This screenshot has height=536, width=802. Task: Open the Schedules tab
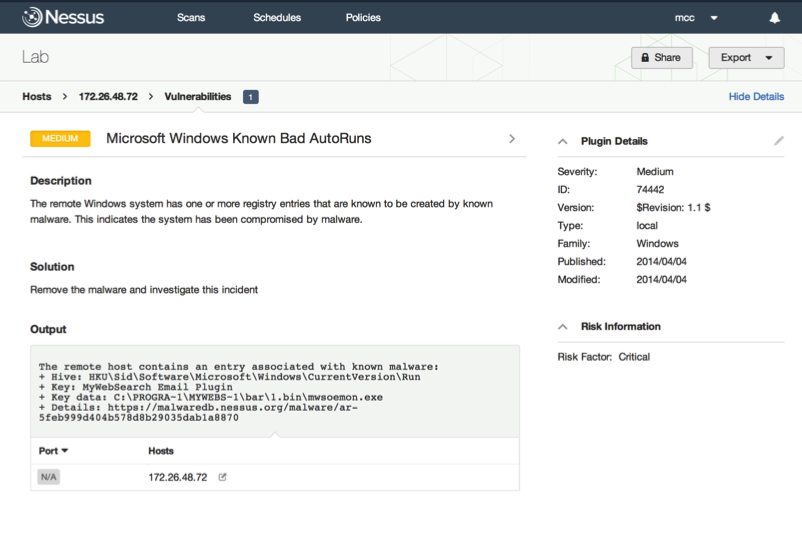[x=277, y=17]
